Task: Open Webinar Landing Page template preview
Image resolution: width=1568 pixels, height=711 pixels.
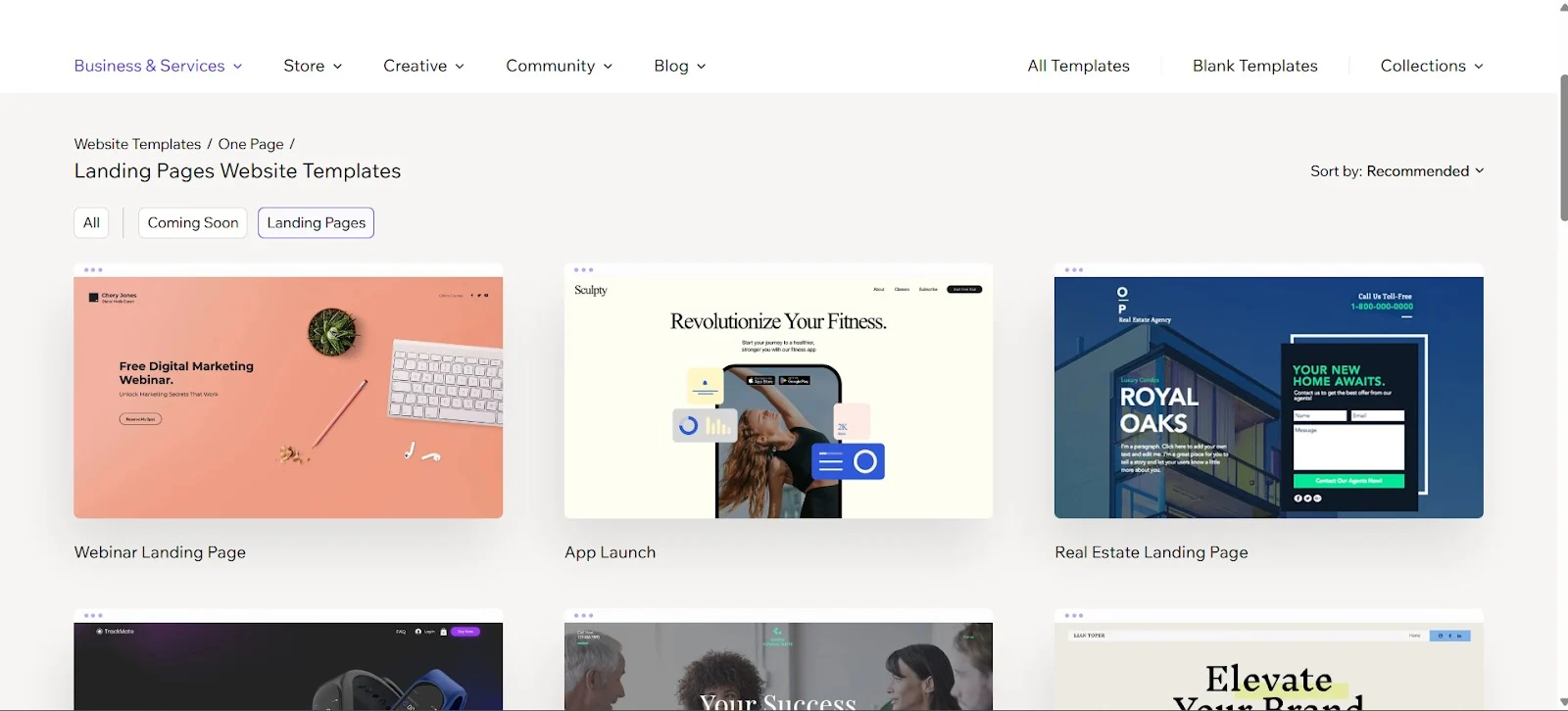Action: (288, 391)
